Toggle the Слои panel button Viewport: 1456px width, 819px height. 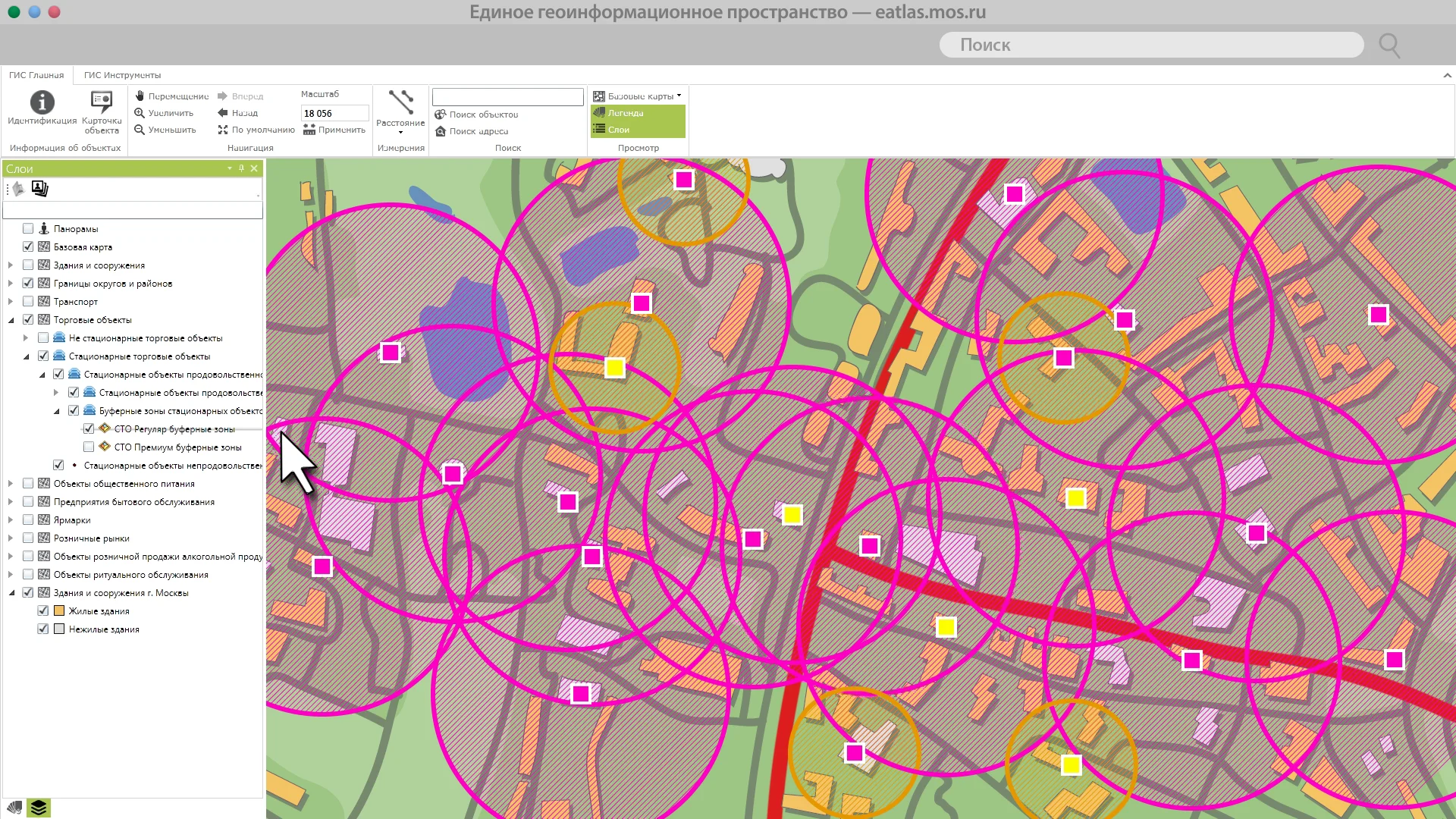[x=638, y=130]
